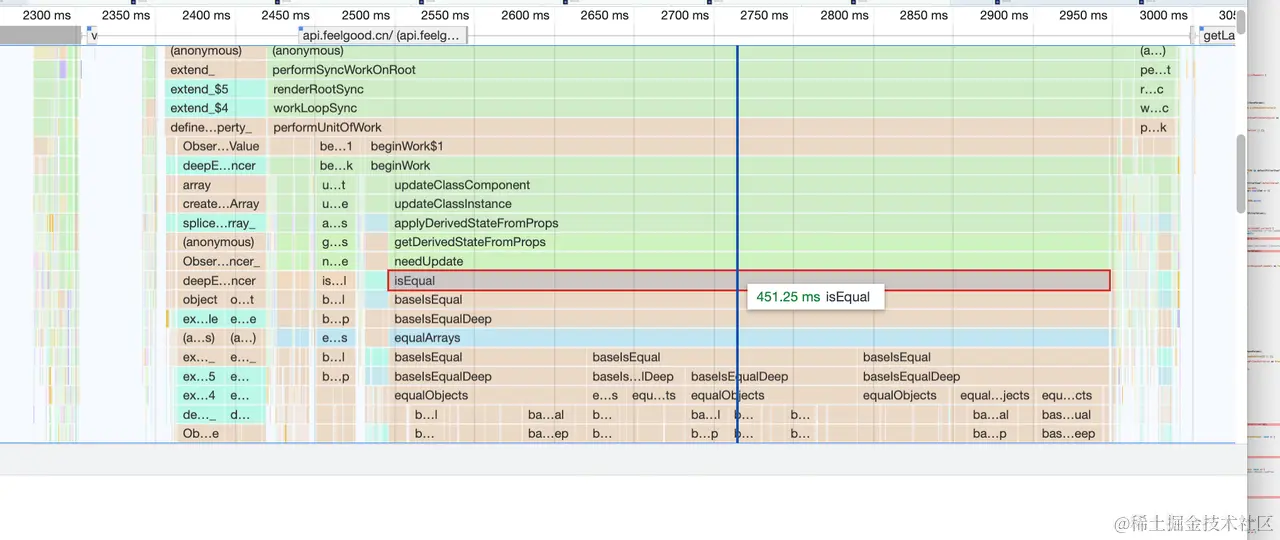Screen dimensions: 1280x540
Task: Select the api.feelgood.cn network request bar
Action: tap(383, 35)
